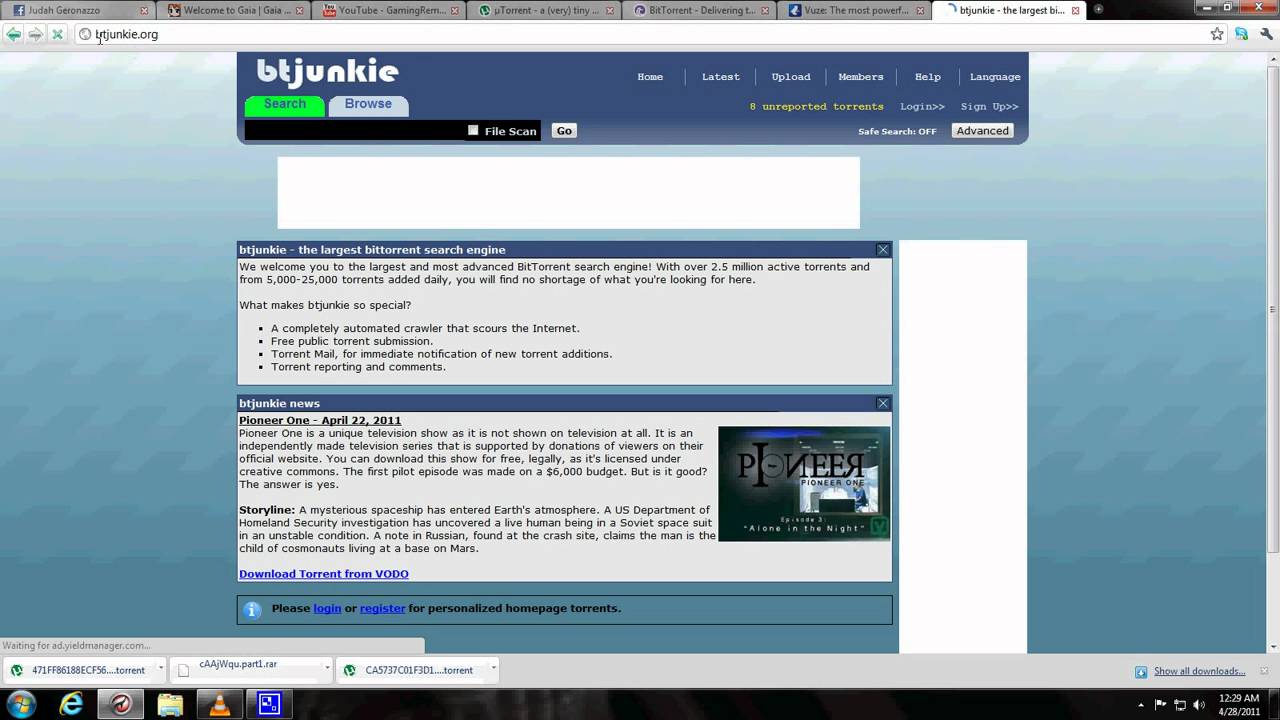The image size is (1280, 720).
Task: Click the Sign Up>> link
Action: click(x=989, y=106)
